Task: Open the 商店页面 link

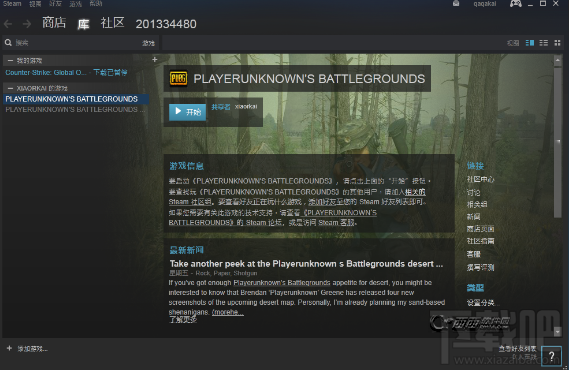Action: [480, 229]
